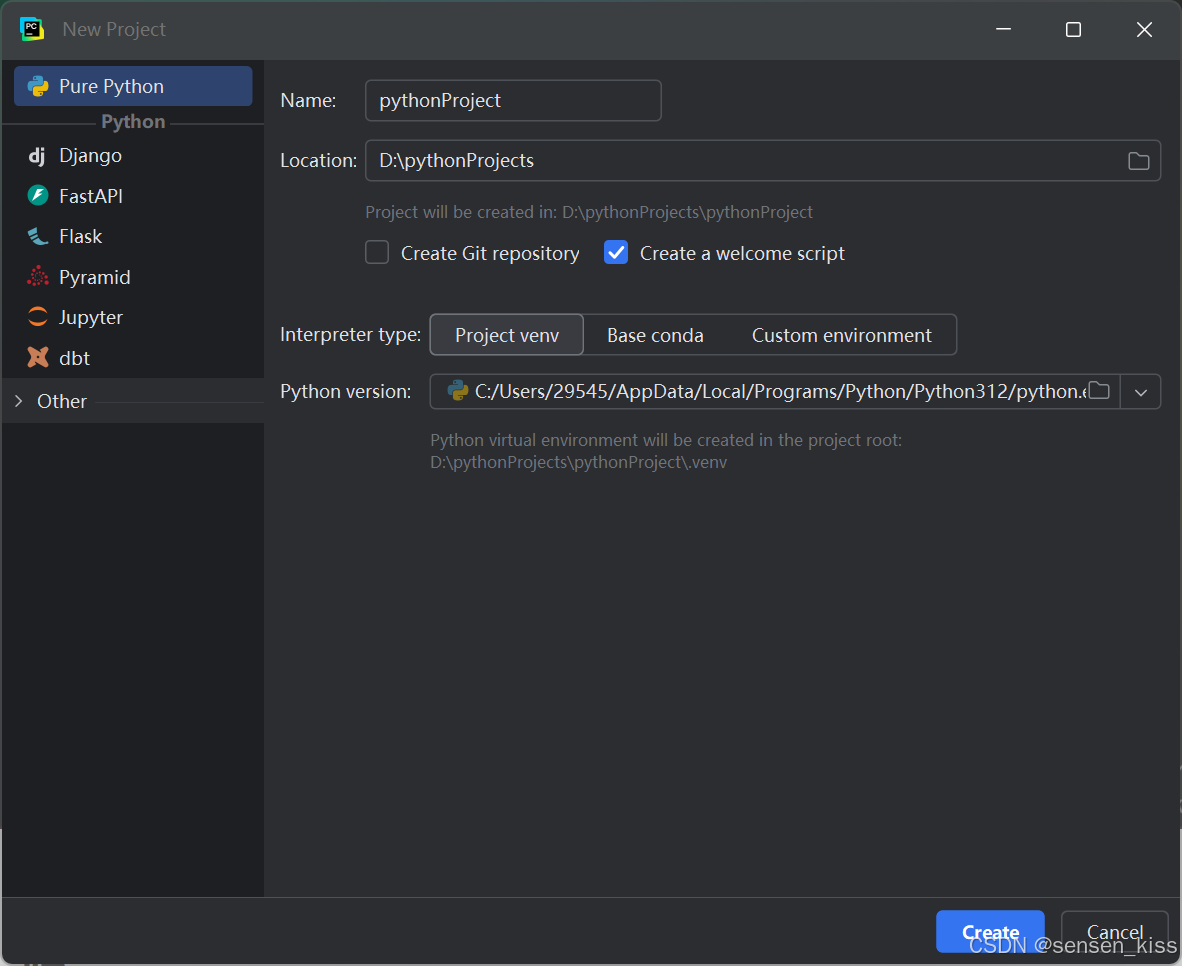Image resolution: width=1182 pixels, height=966 pixels.
Task: Click the Cancel button
Action: [1114, 932]
